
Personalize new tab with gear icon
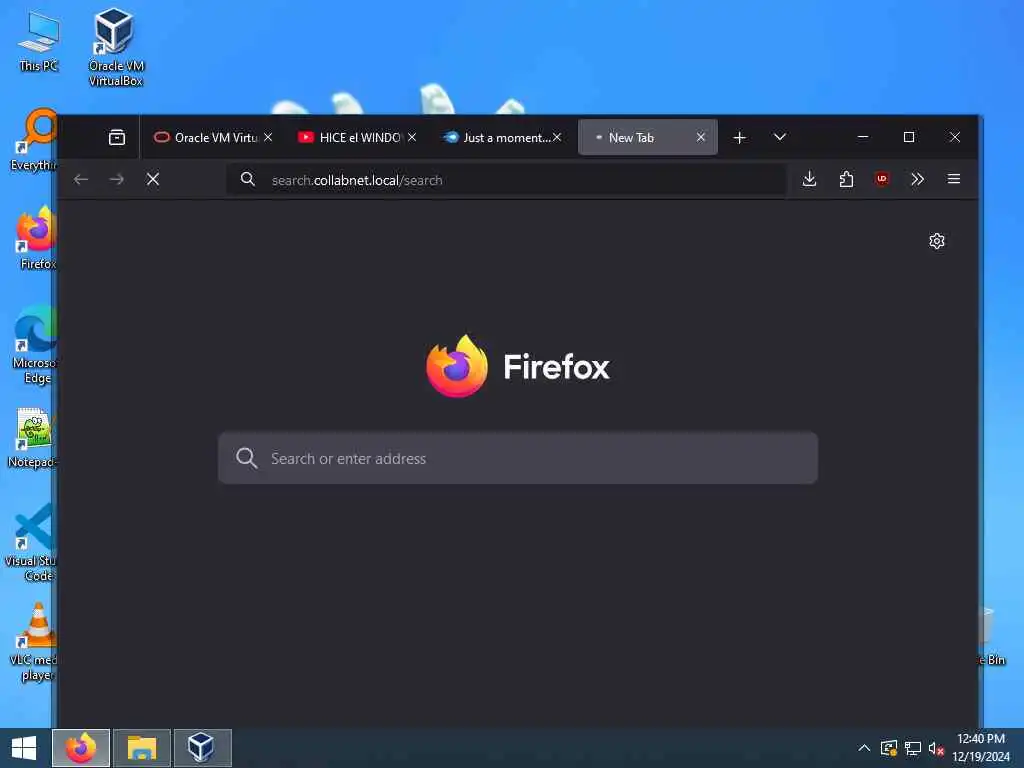(936, 241)
